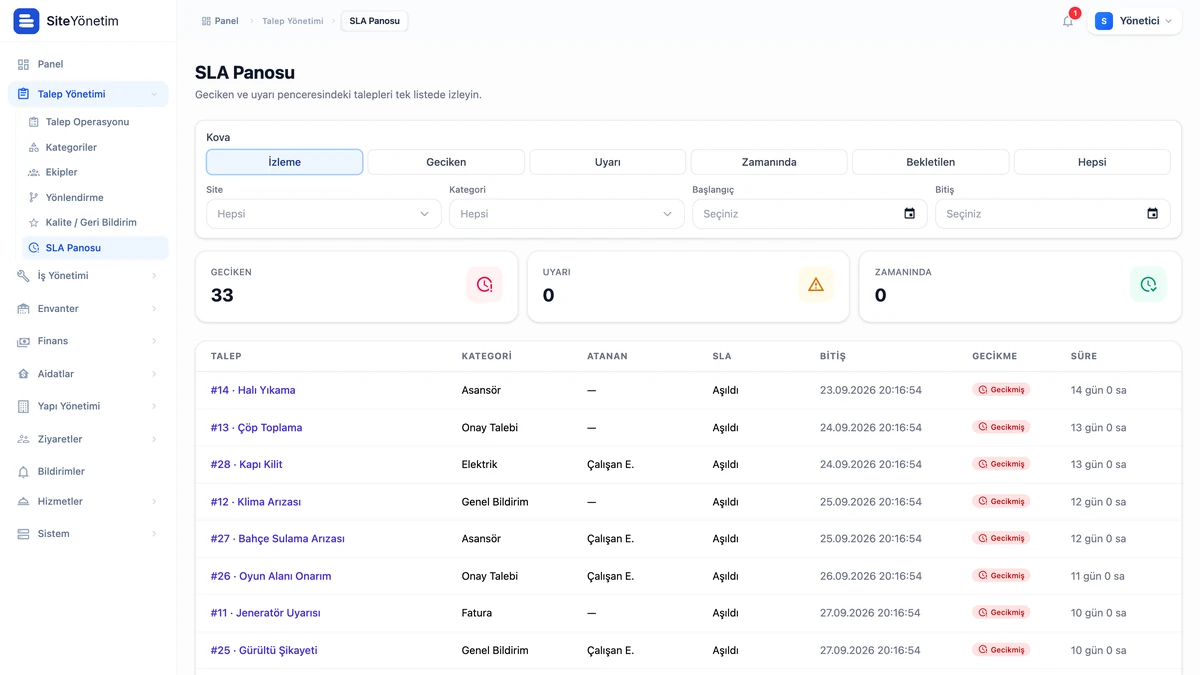
Task: Click the Ekipler people icon
Action: pyautogui.click(x=34, y=172)
